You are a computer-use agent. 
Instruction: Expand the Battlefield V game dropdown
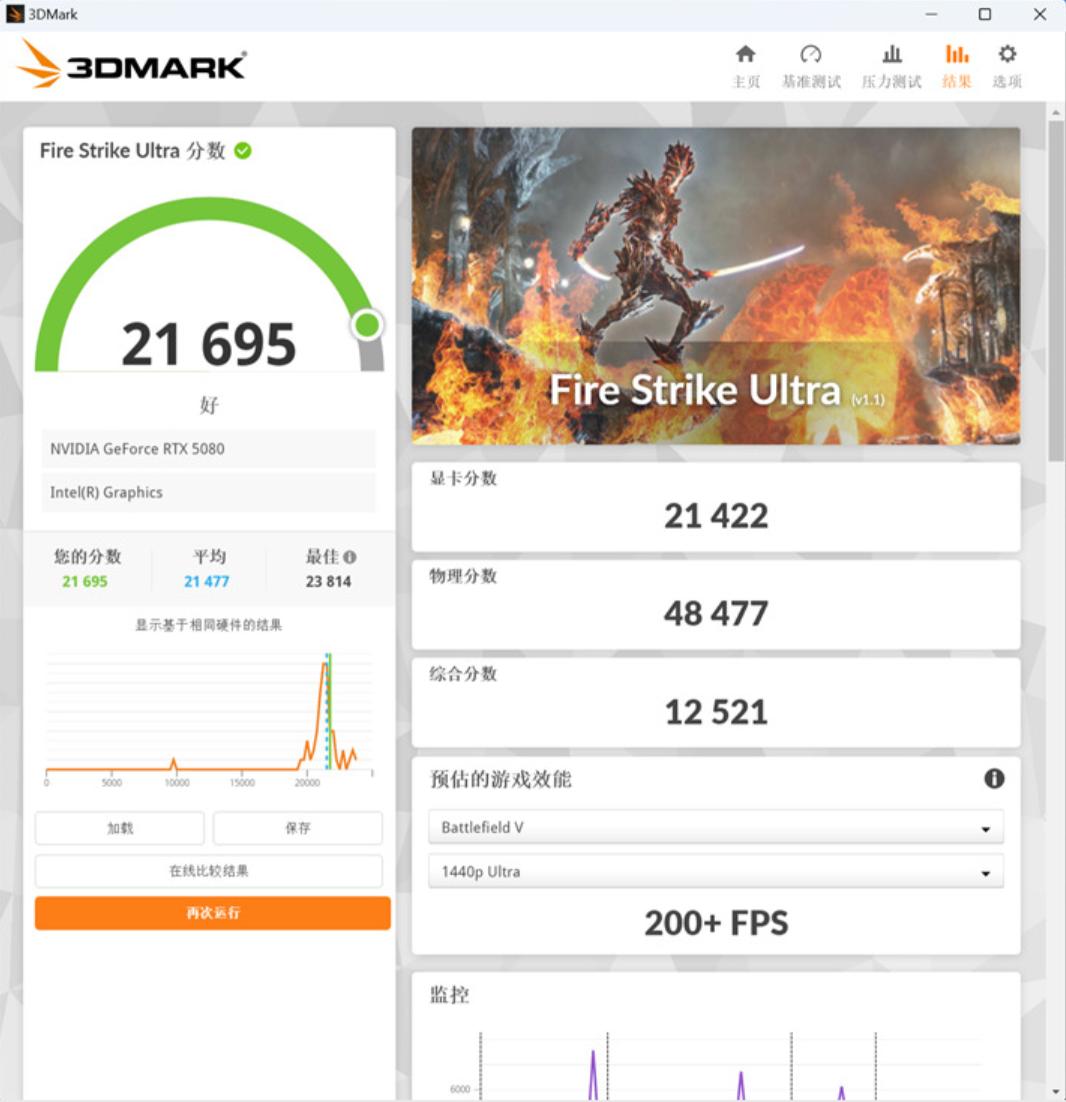pos(715,827)
